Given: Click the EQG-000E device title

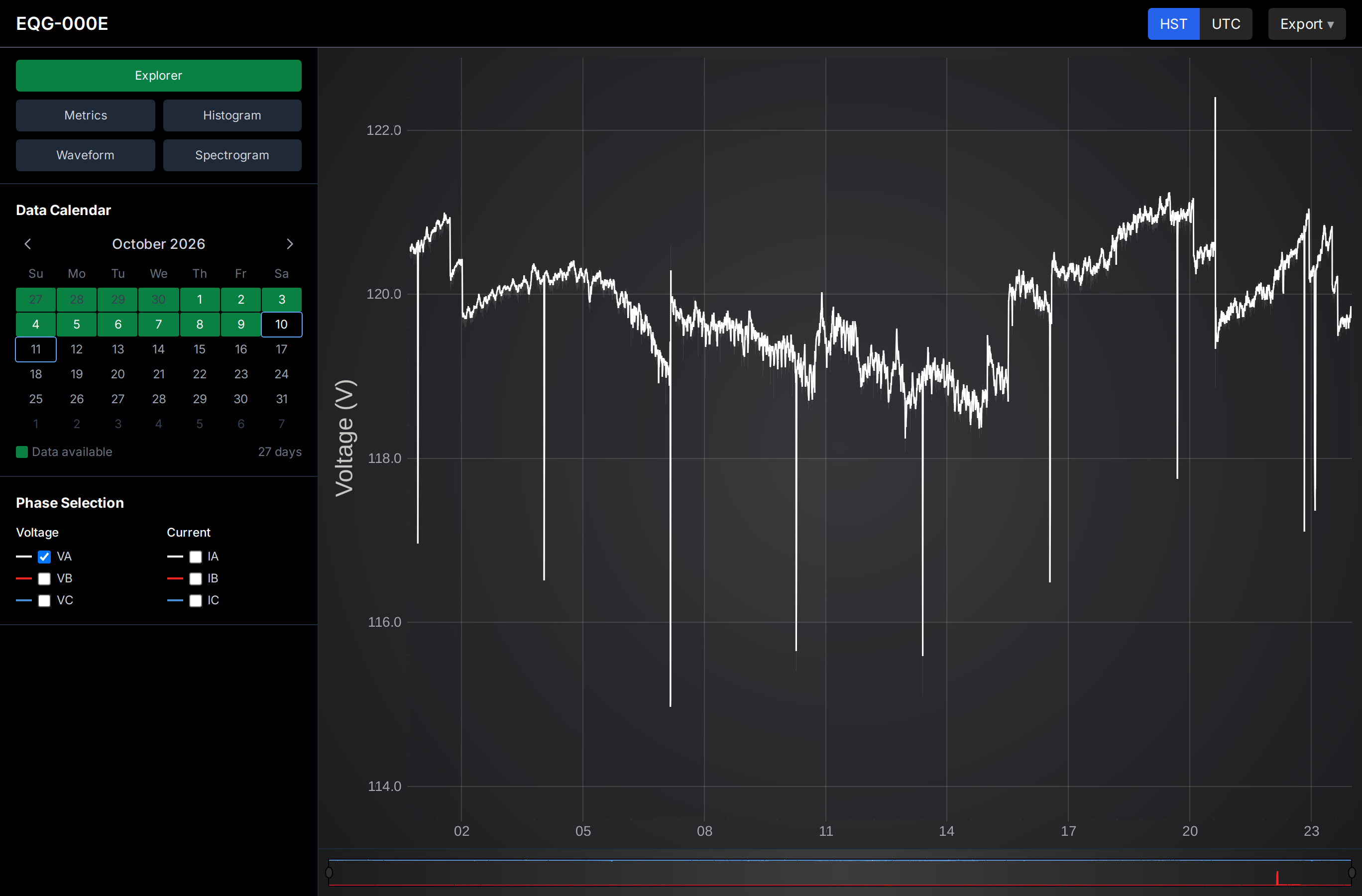Looking at the screenshot, I should click(x=62, y=23).
